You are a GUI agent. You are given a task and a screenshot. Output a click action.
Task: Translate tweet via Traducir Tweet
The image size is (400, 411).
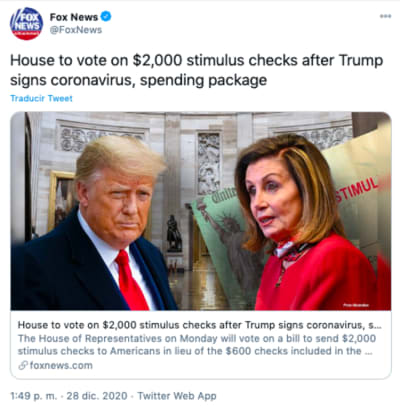[x=41, y=98]
